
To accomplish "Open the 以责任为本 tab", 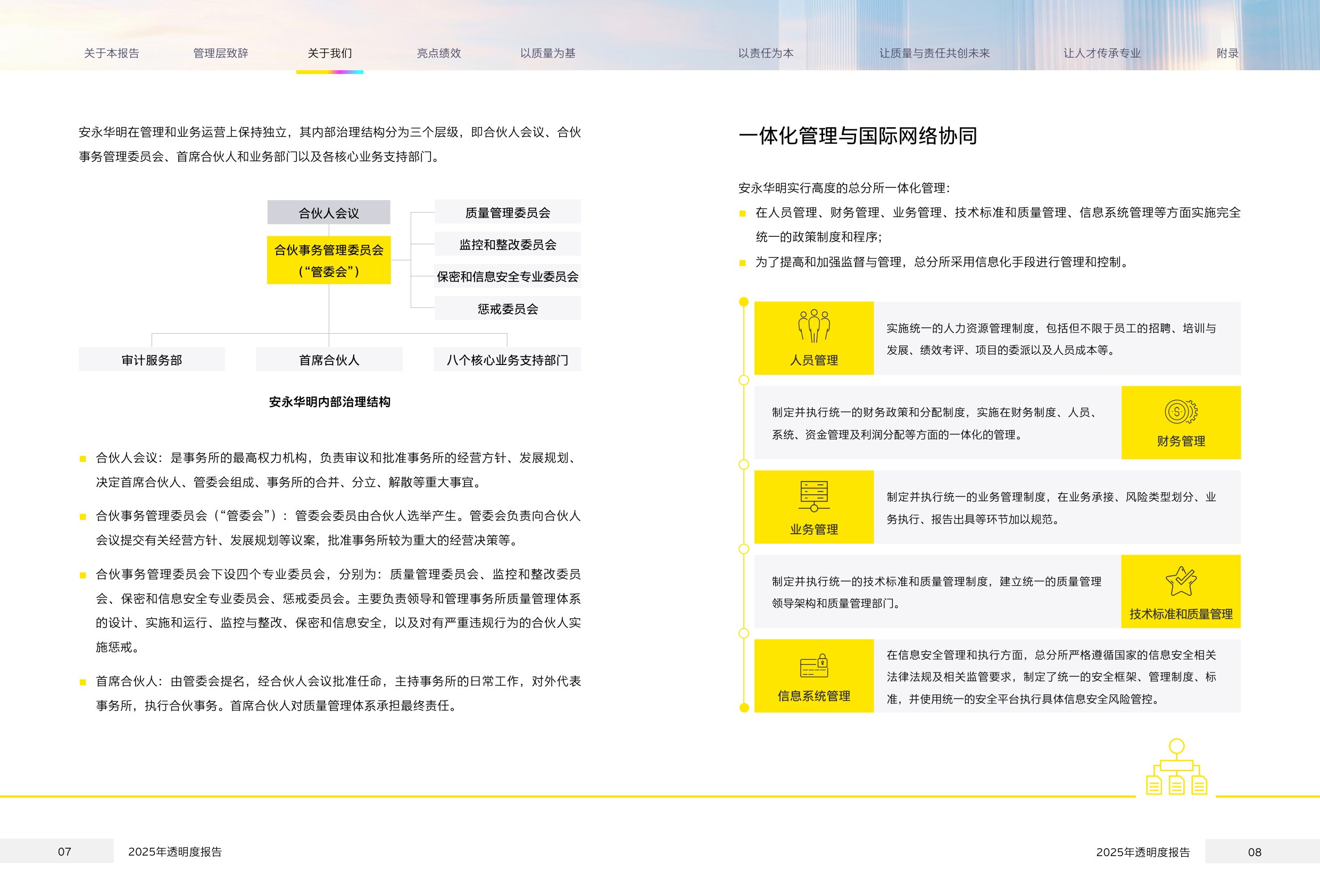I will coord(766,53).
